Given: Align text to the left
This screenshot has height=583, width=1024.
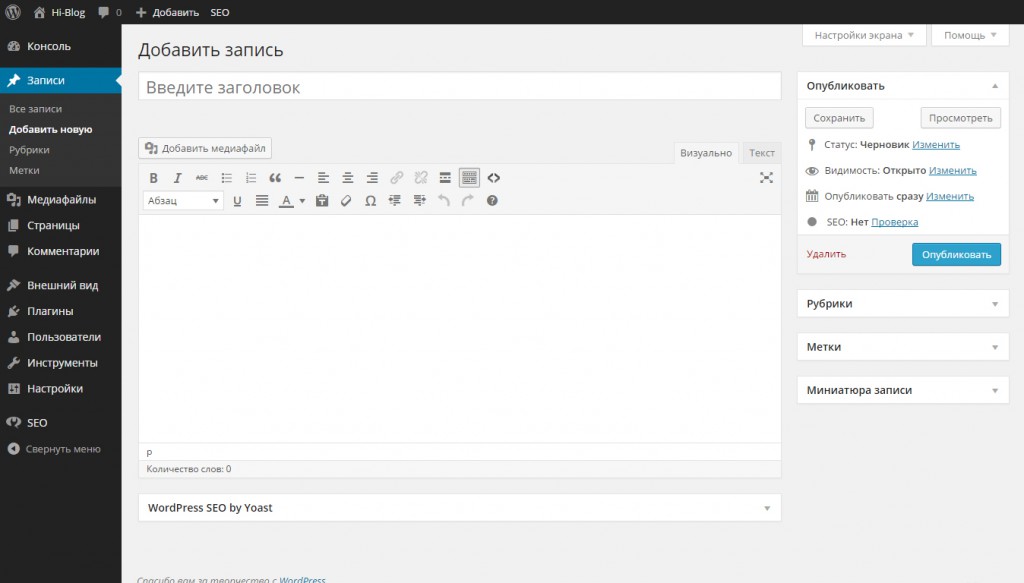Looking at the screenshot, I should [x=323, y=178].
